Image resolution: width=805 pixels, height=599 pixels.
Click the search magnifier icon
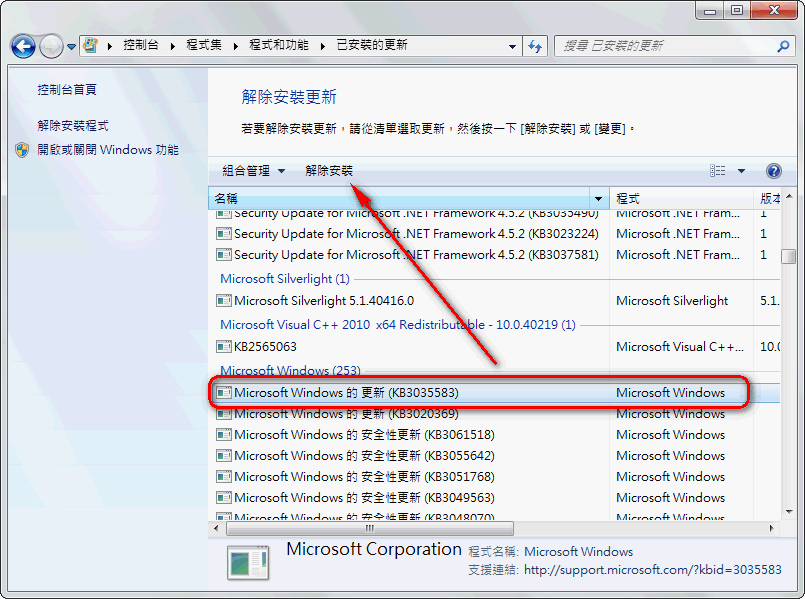pyautogui.click(x=783, y=46)
